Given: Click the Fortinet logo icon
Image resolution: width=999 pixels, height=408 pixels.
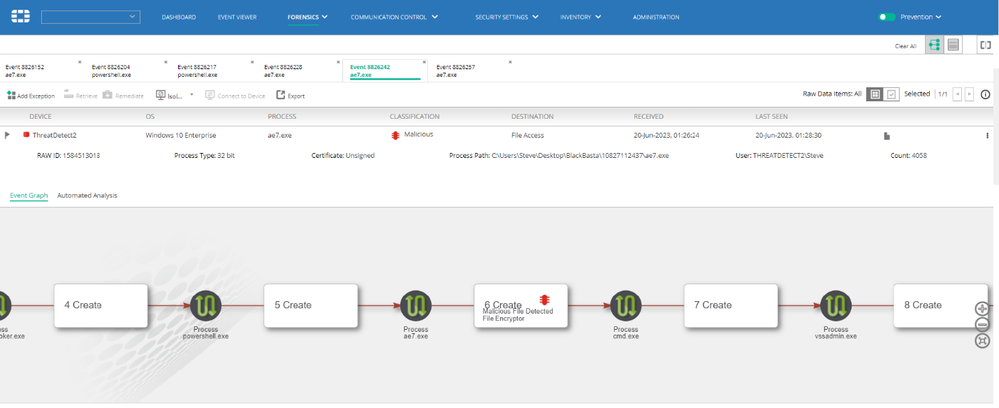Looking at the screenshot, I should [x=18, y=17].
